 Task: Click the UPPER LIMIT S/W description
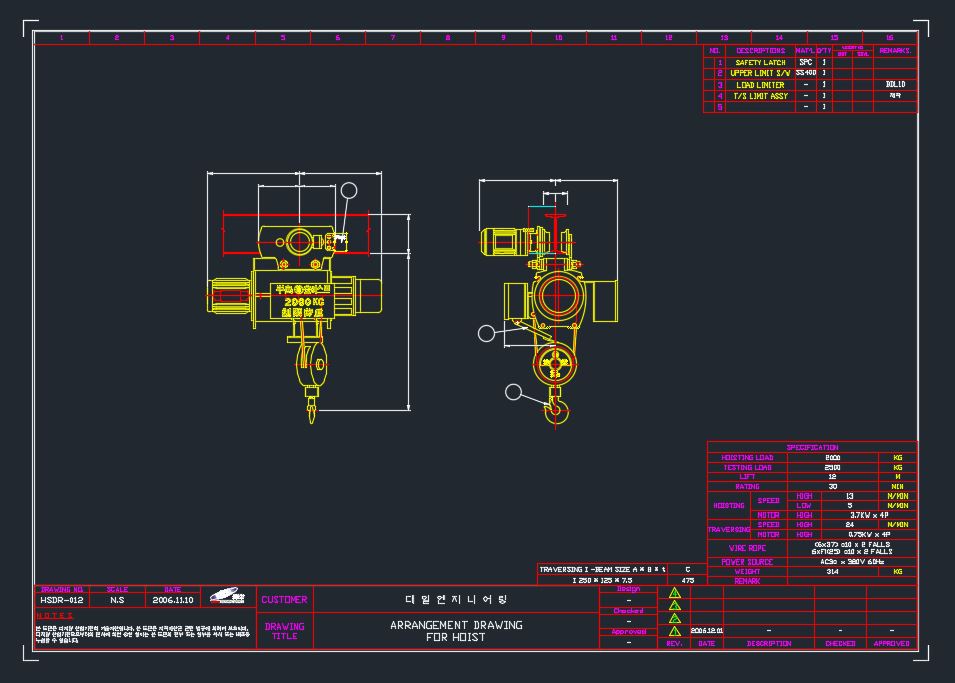click(760, 73)
